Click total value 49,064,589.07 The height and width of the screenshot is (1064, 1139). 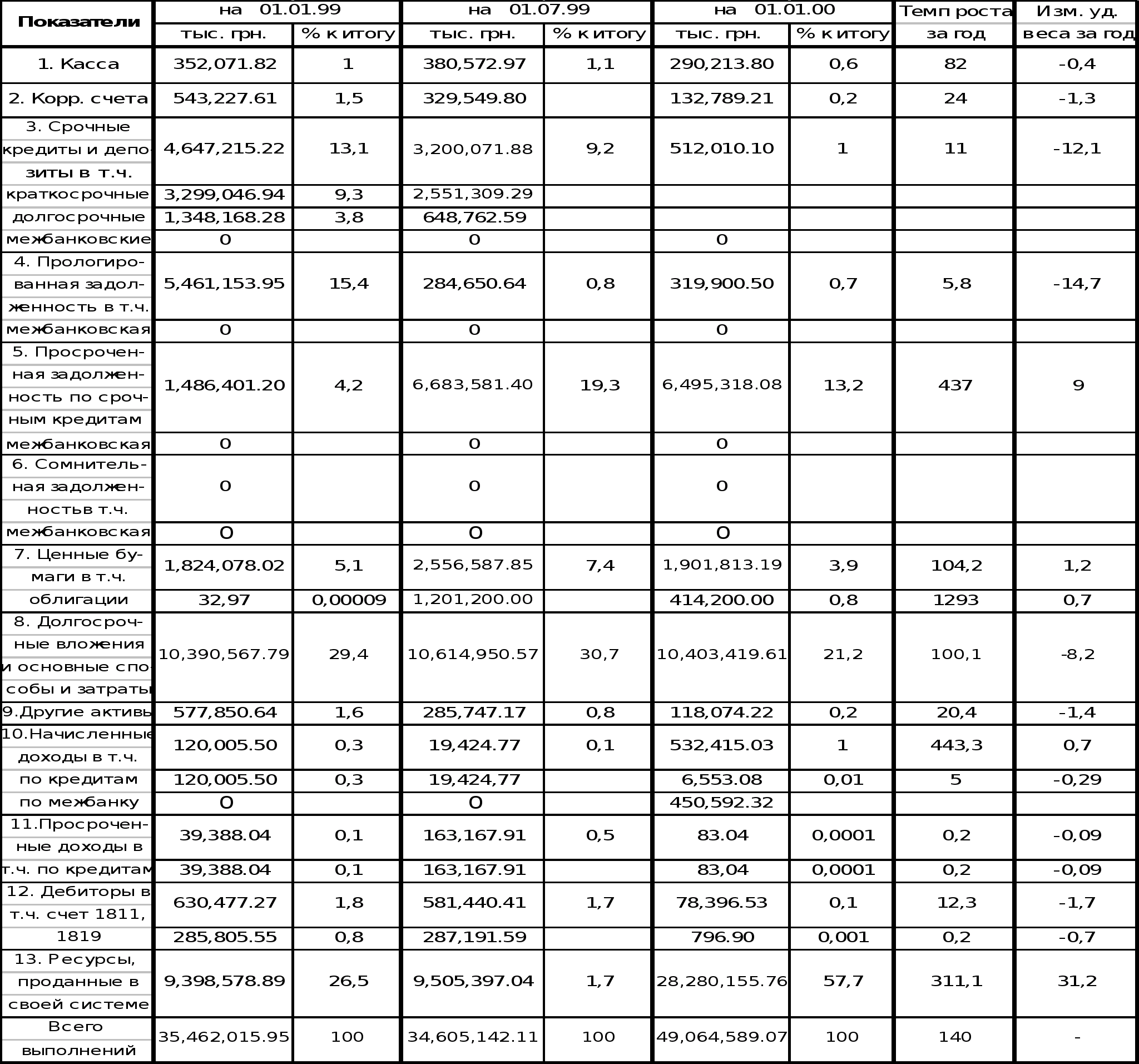coord(722,1037)
